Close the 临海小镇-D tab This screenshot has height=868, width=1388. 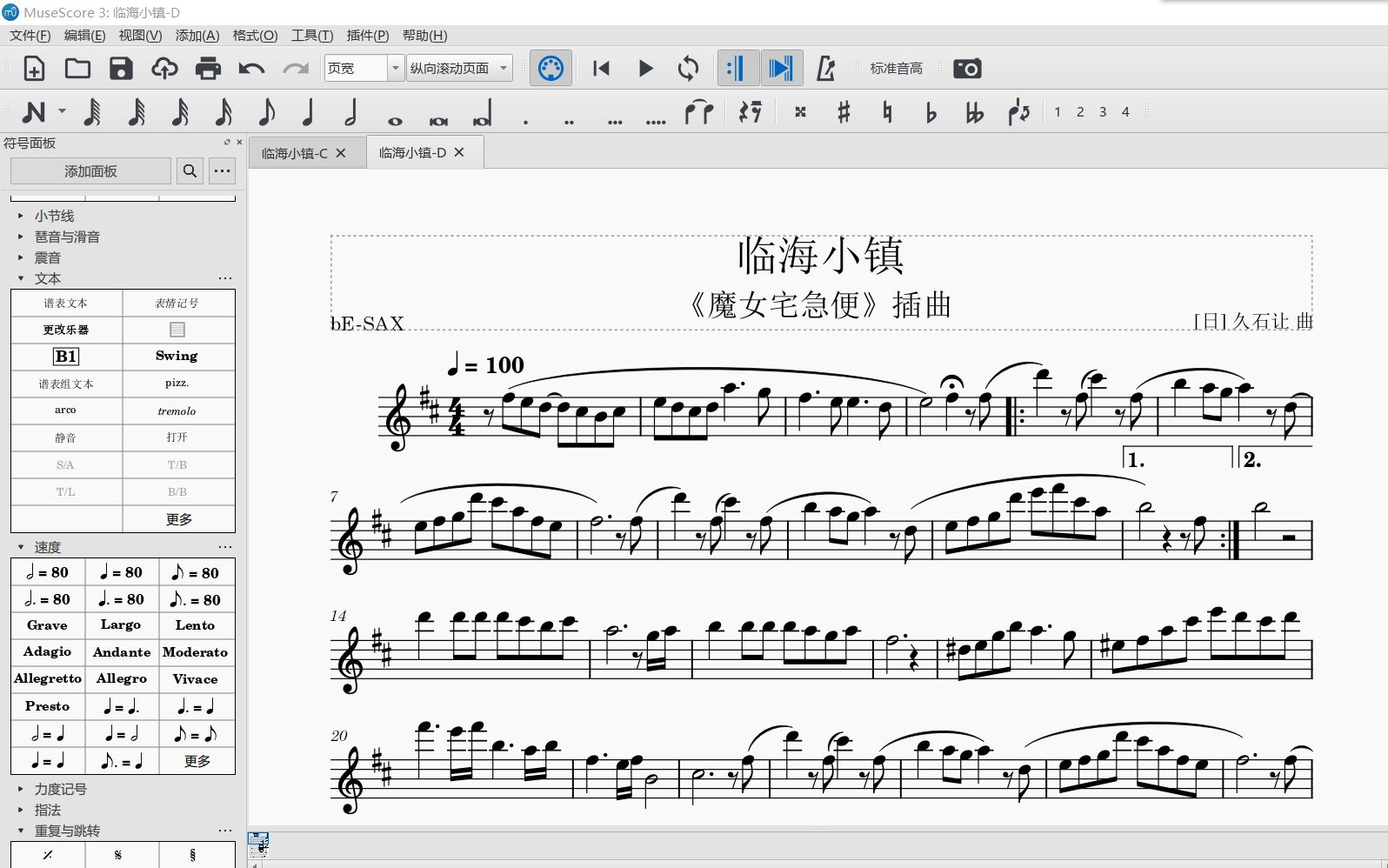click(459, 152)
